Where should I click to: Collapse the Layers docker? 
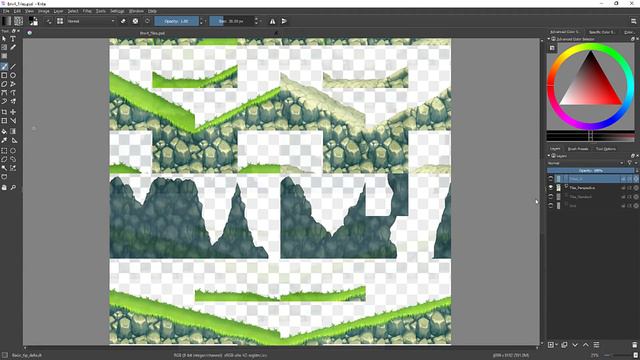[549, 156]
